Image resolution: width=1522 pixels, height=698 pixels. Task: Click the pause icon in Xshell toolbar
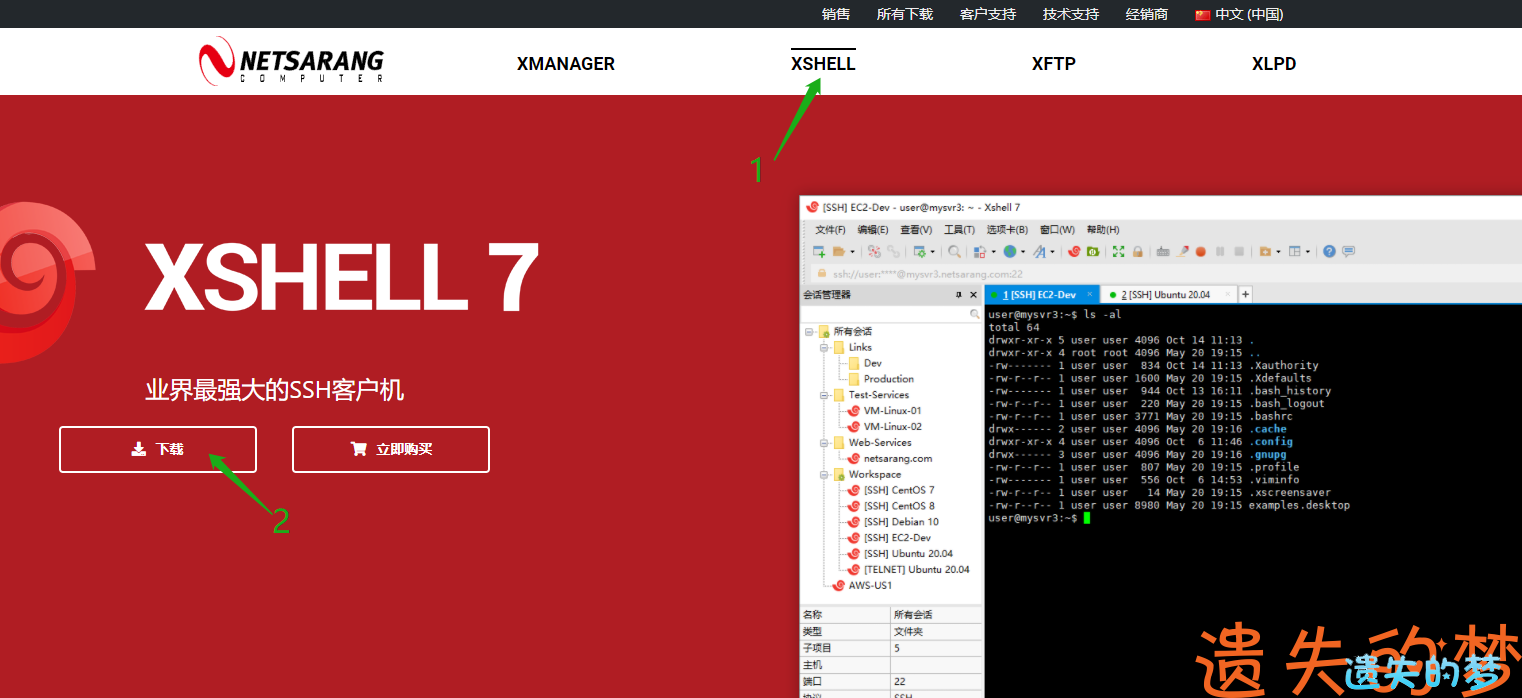click(x=1220, y=251)
